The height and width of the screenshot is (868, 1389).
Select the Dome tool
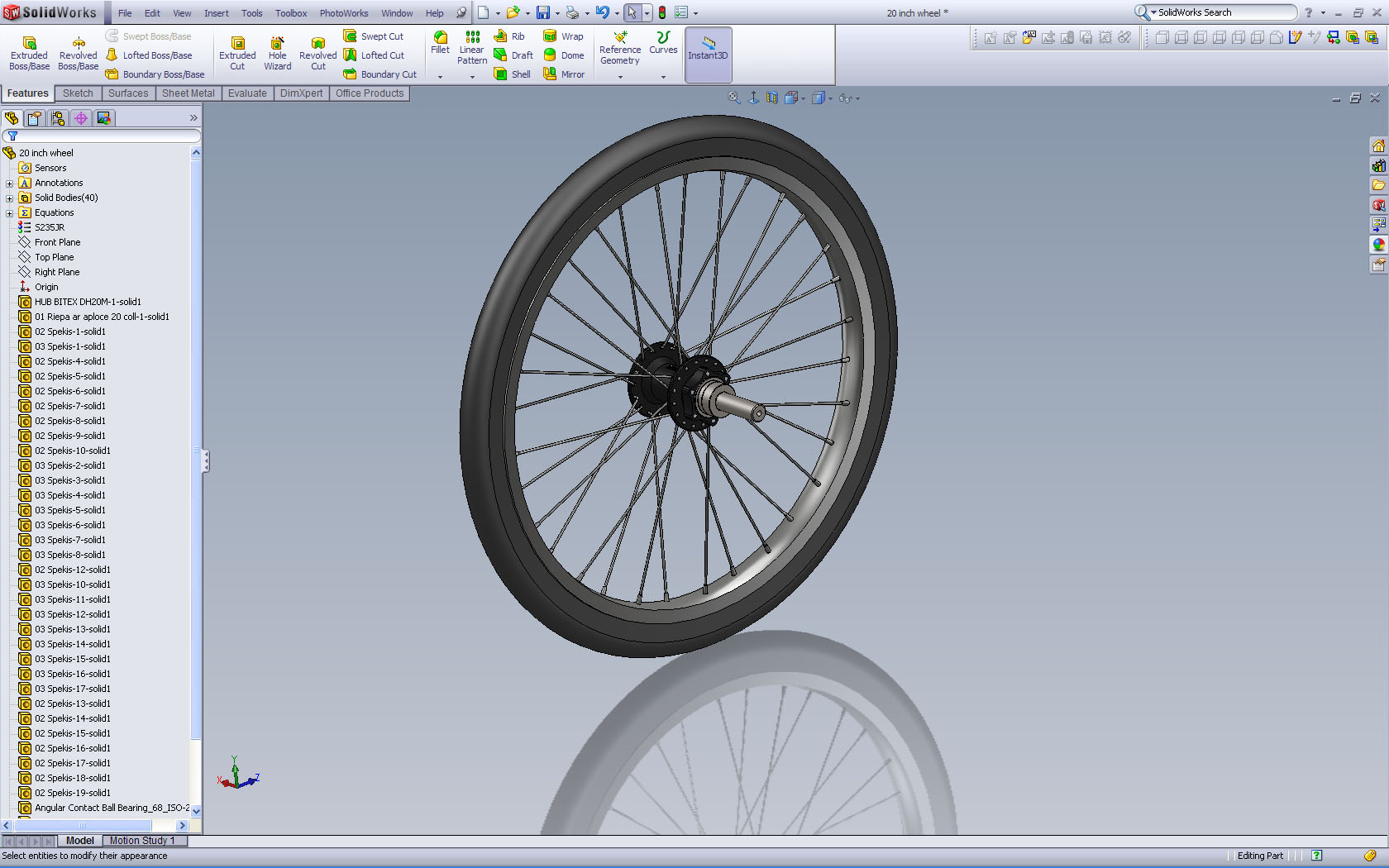pos(563,55)
